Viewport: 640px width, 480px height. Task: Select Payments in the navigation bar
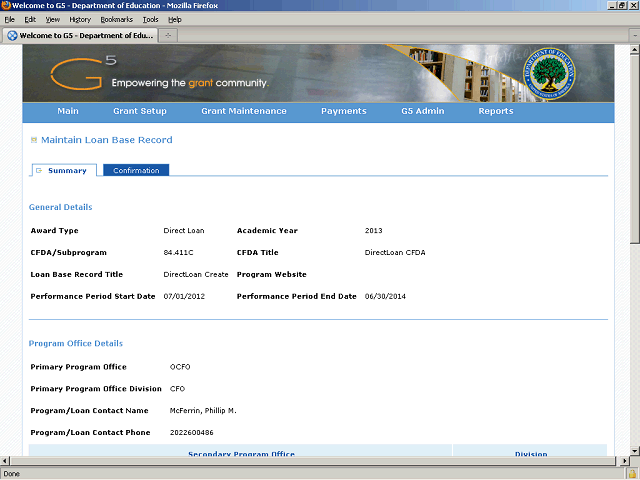344,111
